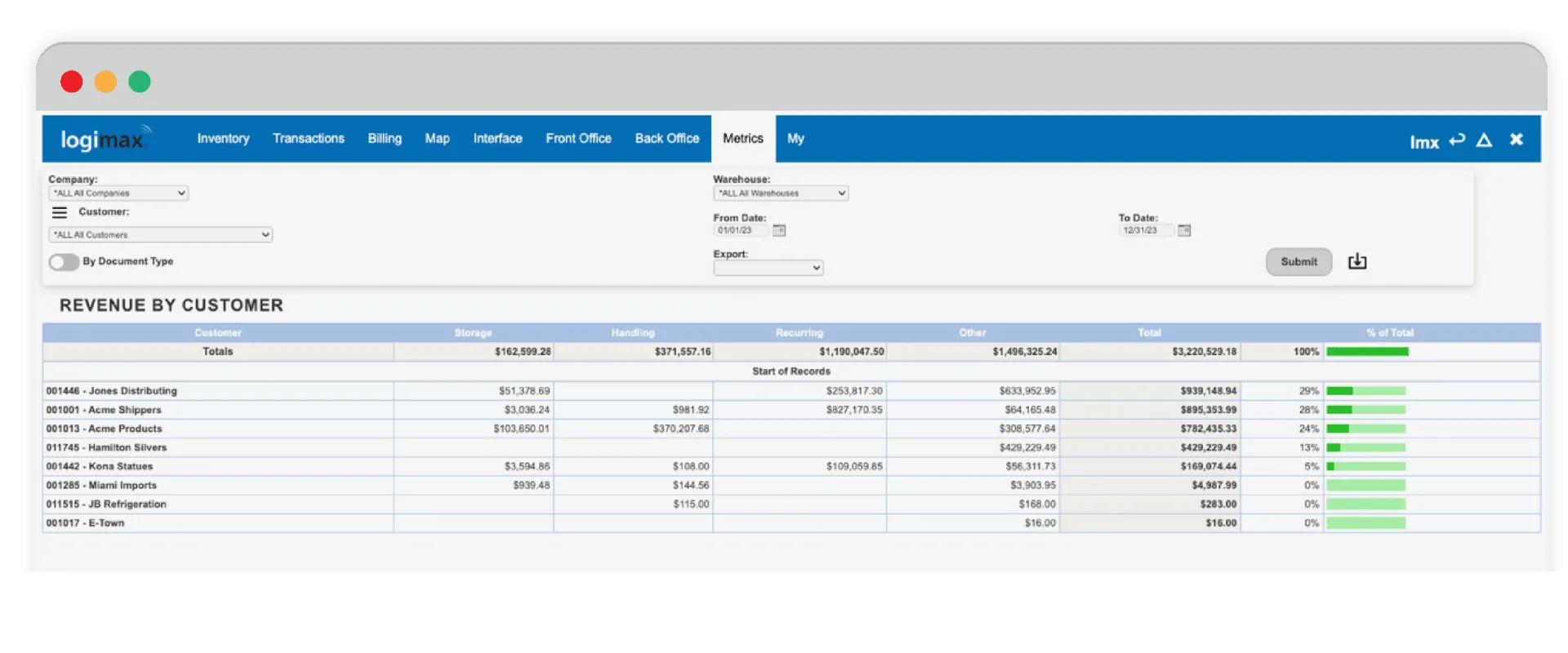Viewport: 1568px width, 653px height.
Task: Open the Warehouse dropdown
Action: [781, 193]
